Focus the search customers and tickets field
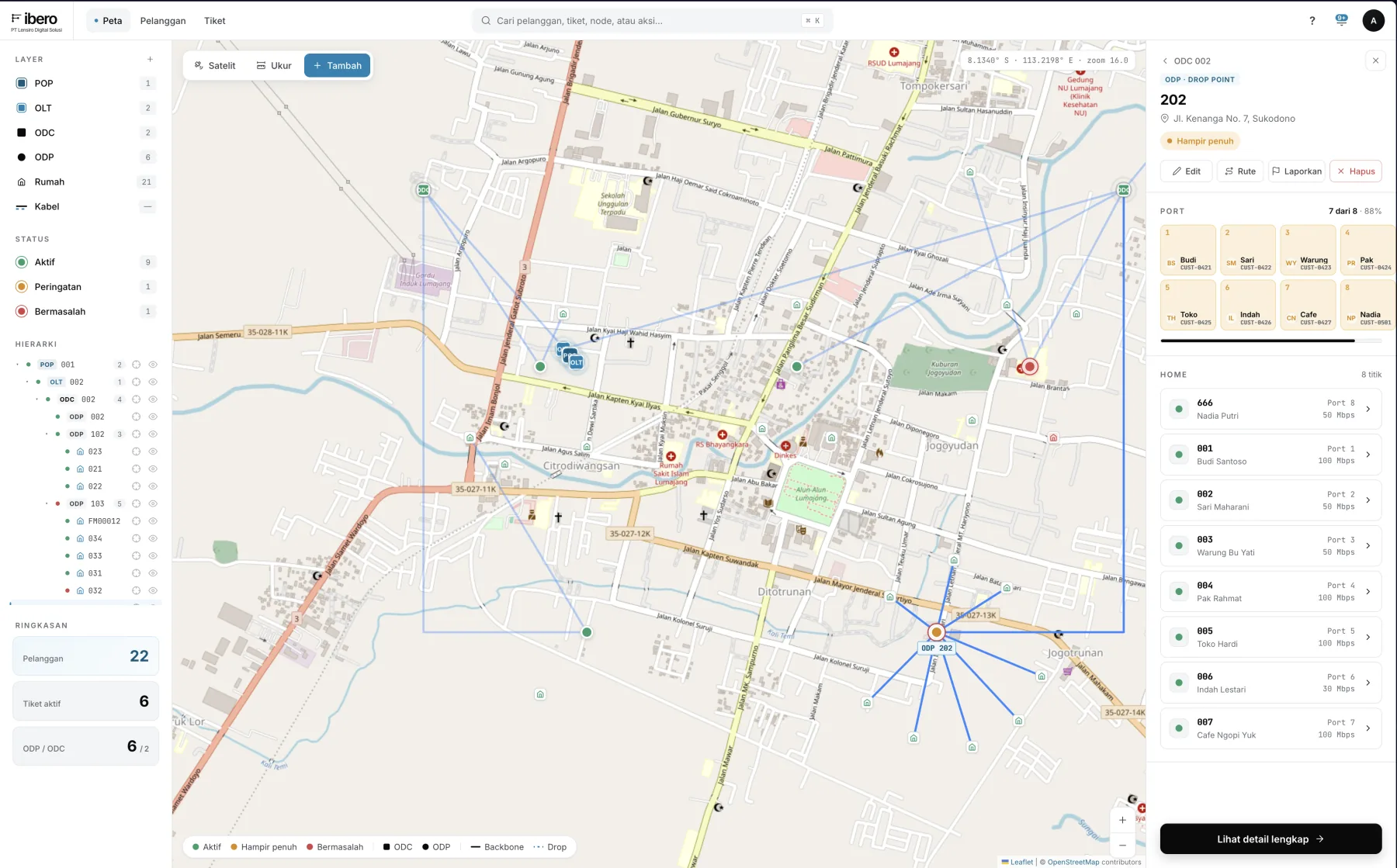 click(x=652, y=21)
